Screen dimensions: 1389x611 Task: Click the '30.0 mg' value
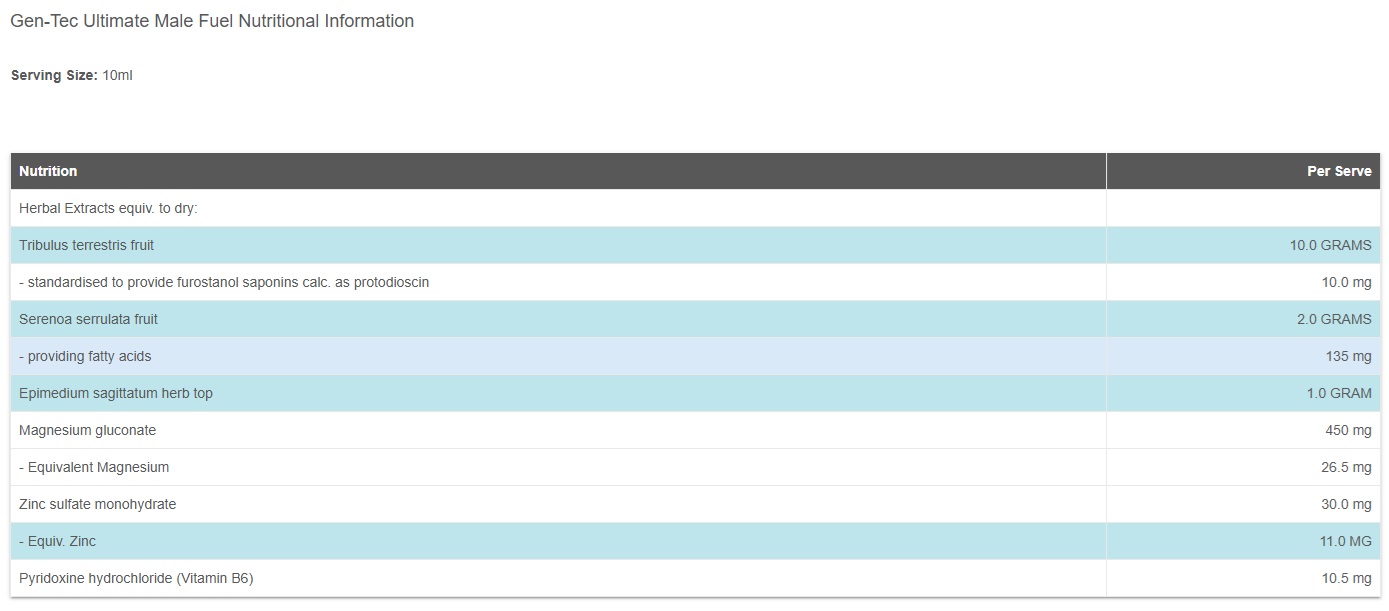[1346, 504]
